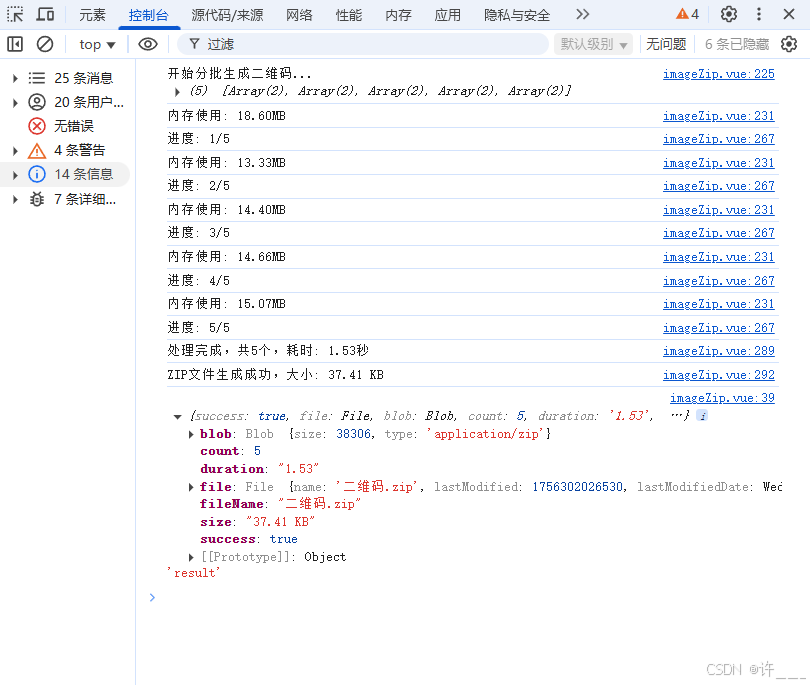Image resolution: width=810 pixels, height=685 pixels.
Task: Select the 控制台 tab
Action: (x=149, y=15)
